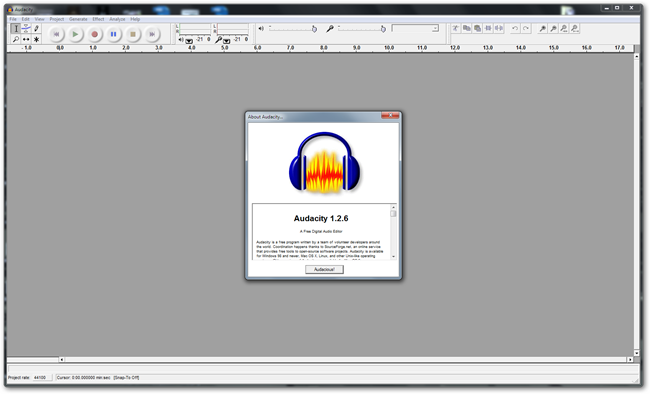
Task: Click the Audacity headphones logo
Action: click(x=324, y=163)
